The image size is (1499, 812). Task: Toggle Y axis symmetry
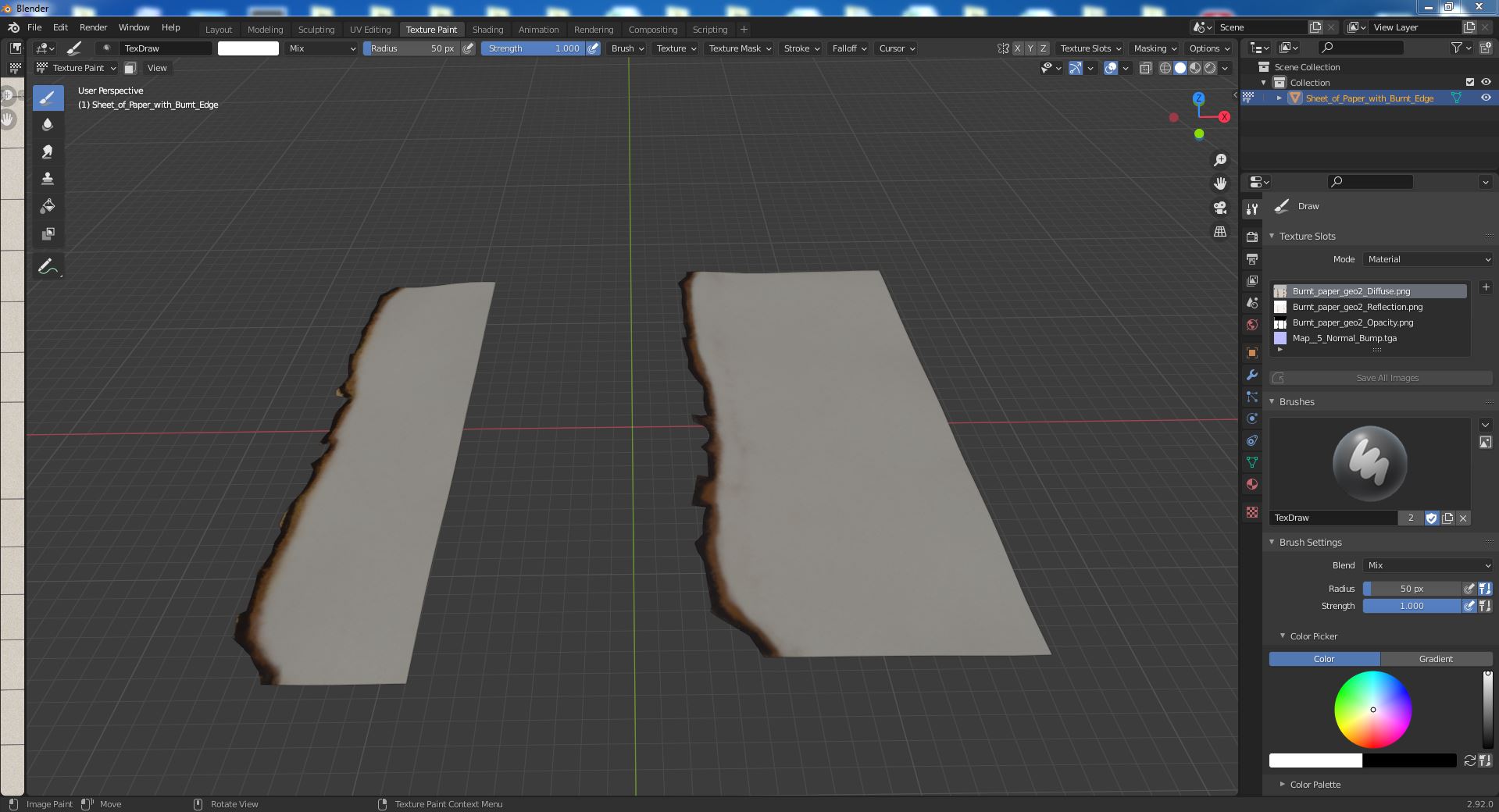(x=1030, y=48)
